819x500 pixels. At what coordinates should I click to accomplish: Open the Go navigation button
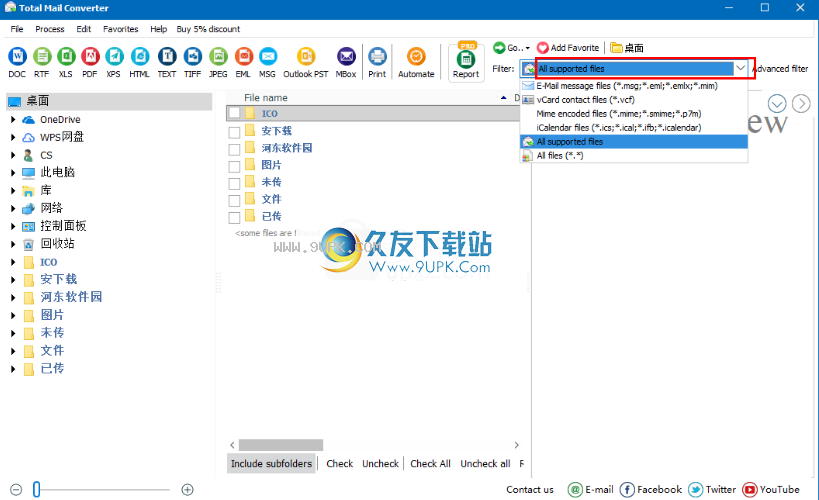[x=511, y=48]
